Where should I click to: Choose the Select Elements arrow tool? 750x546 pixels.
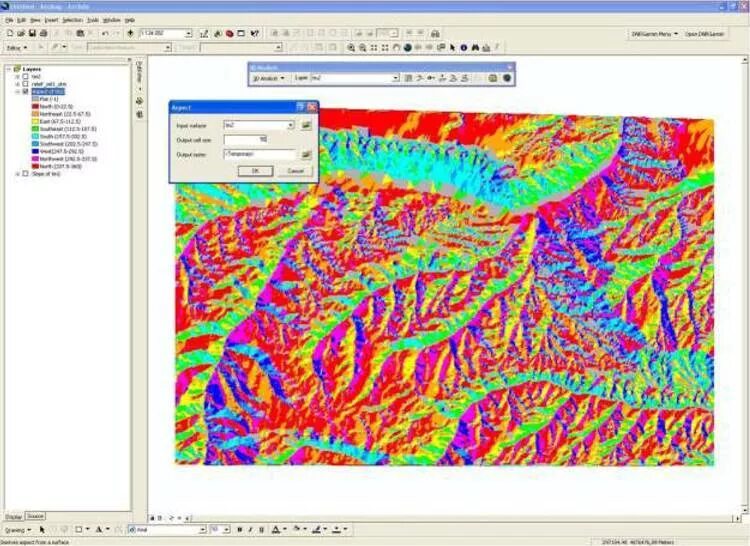(452, 48)
